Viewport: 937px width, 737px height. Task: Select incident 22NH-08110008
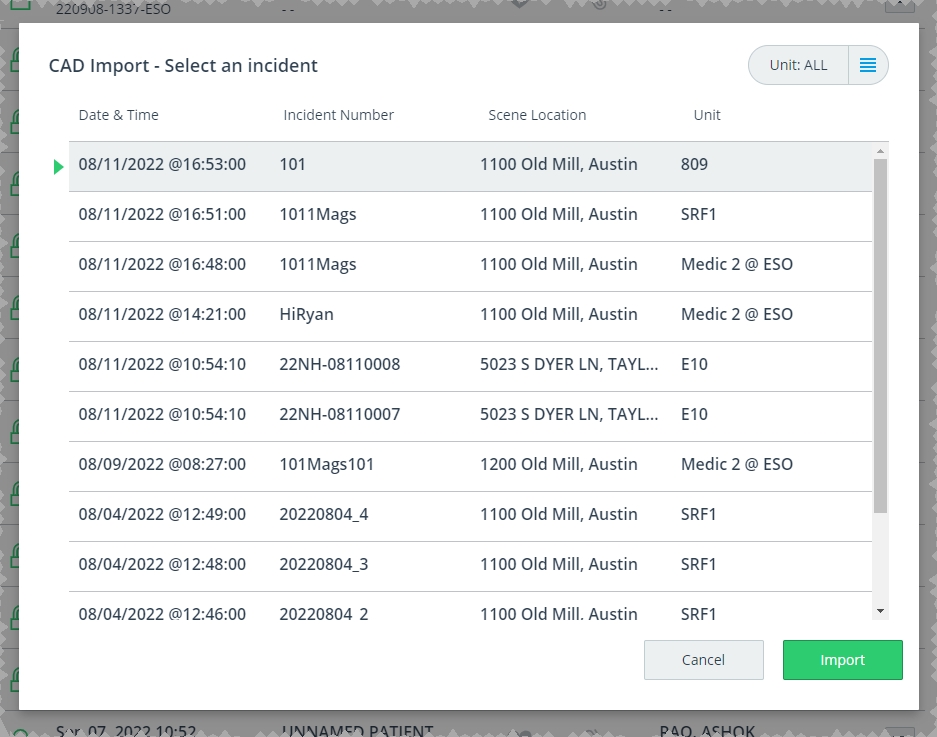[x=470, y=365]
